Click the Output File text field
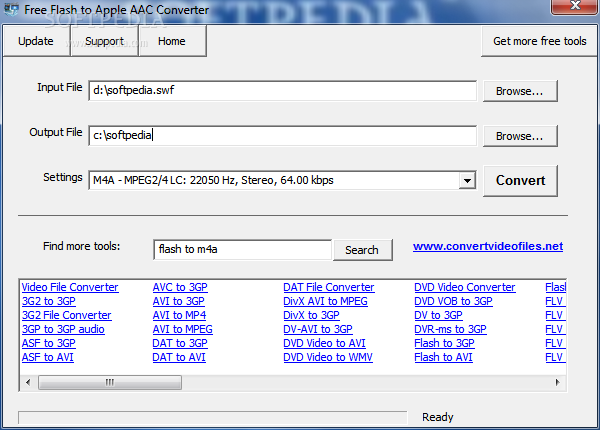Viewport: 600px width, 430px height. [x=282, y=135]
